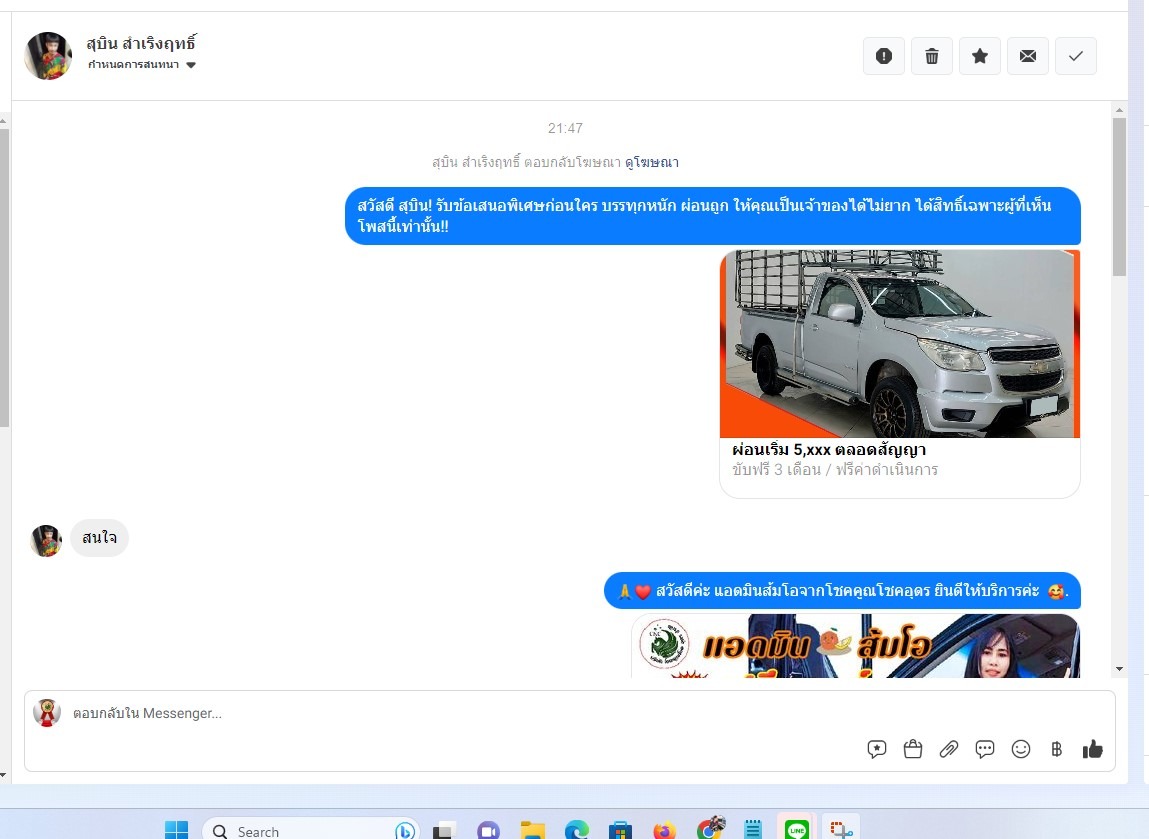Viewport: 1149px width, 839px height.
Task: Open LINE app from the taskbar
Action: (797, 829)
